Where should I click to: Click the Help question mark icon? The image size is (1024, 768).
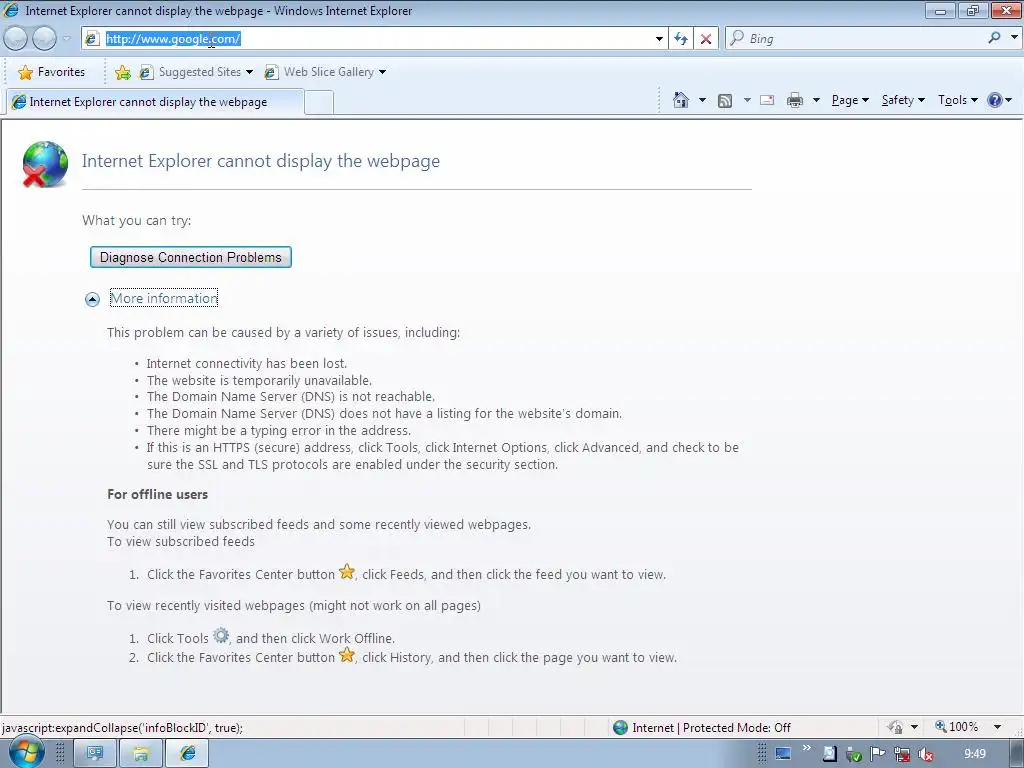[995, 100]
